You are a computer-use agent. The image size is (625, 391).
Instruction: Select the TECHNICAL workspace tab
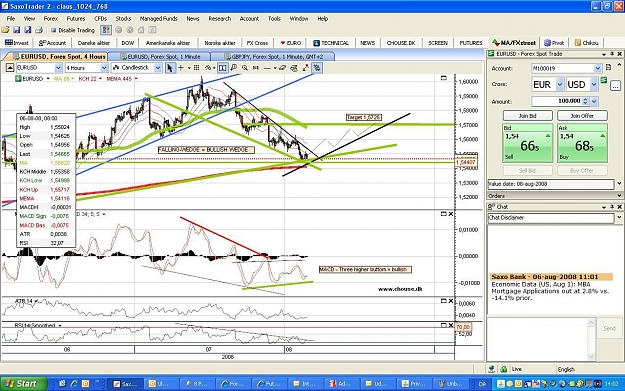pos(331,43)
